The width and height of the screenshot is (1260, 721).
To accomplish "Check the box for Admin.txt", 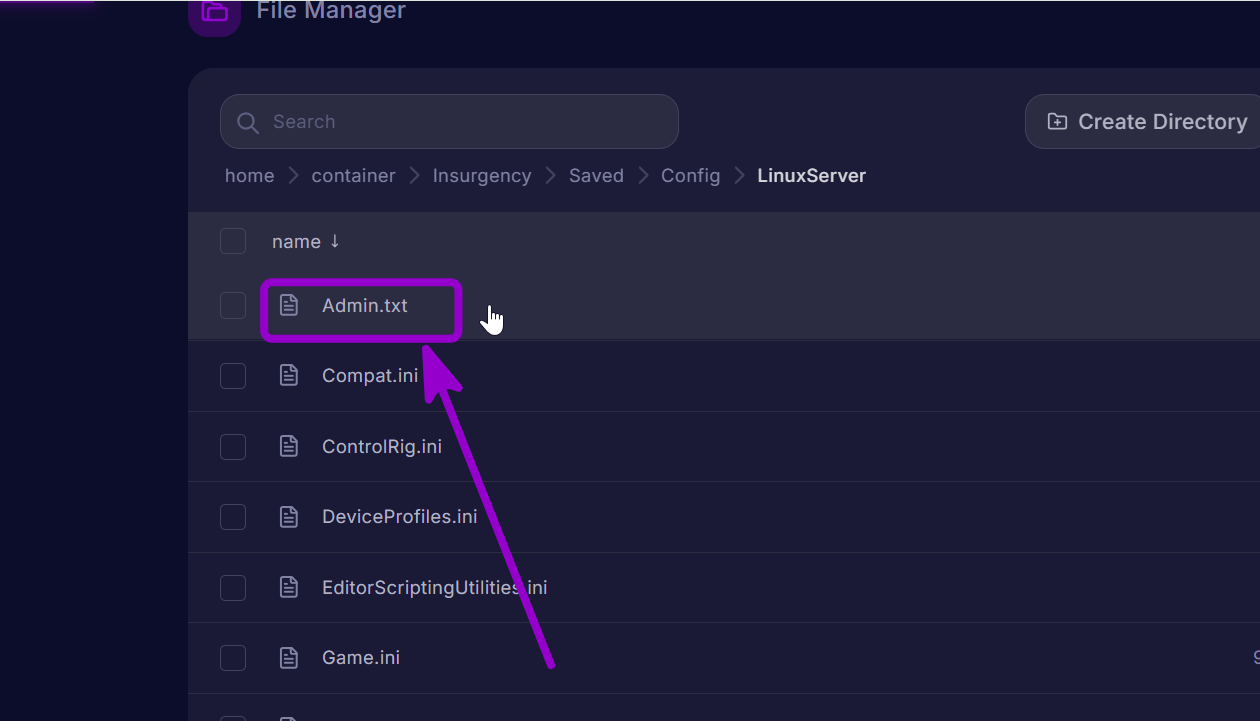I will [x=233, y=305].
